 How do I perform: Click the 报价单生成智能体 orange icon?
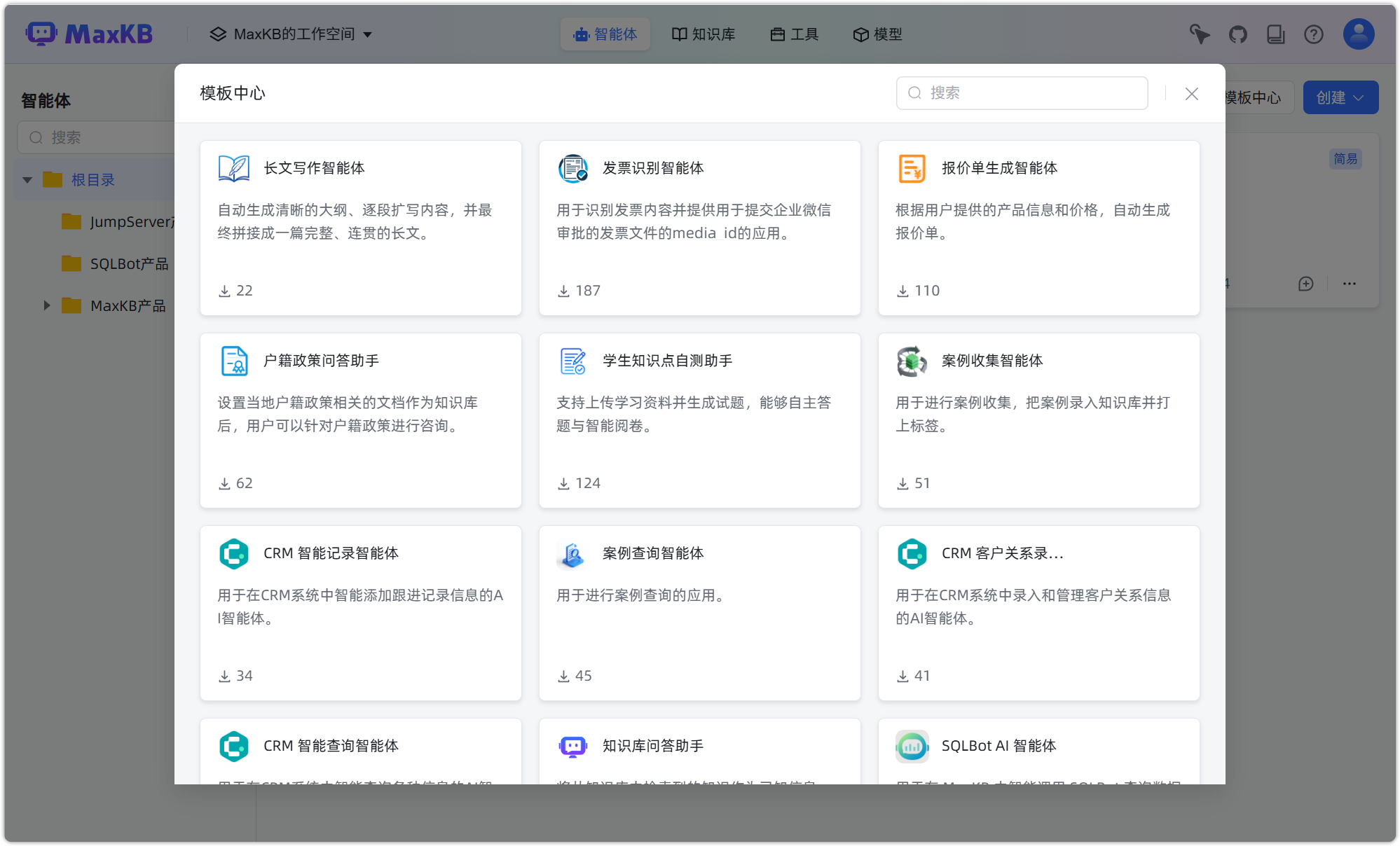point(911,168)
